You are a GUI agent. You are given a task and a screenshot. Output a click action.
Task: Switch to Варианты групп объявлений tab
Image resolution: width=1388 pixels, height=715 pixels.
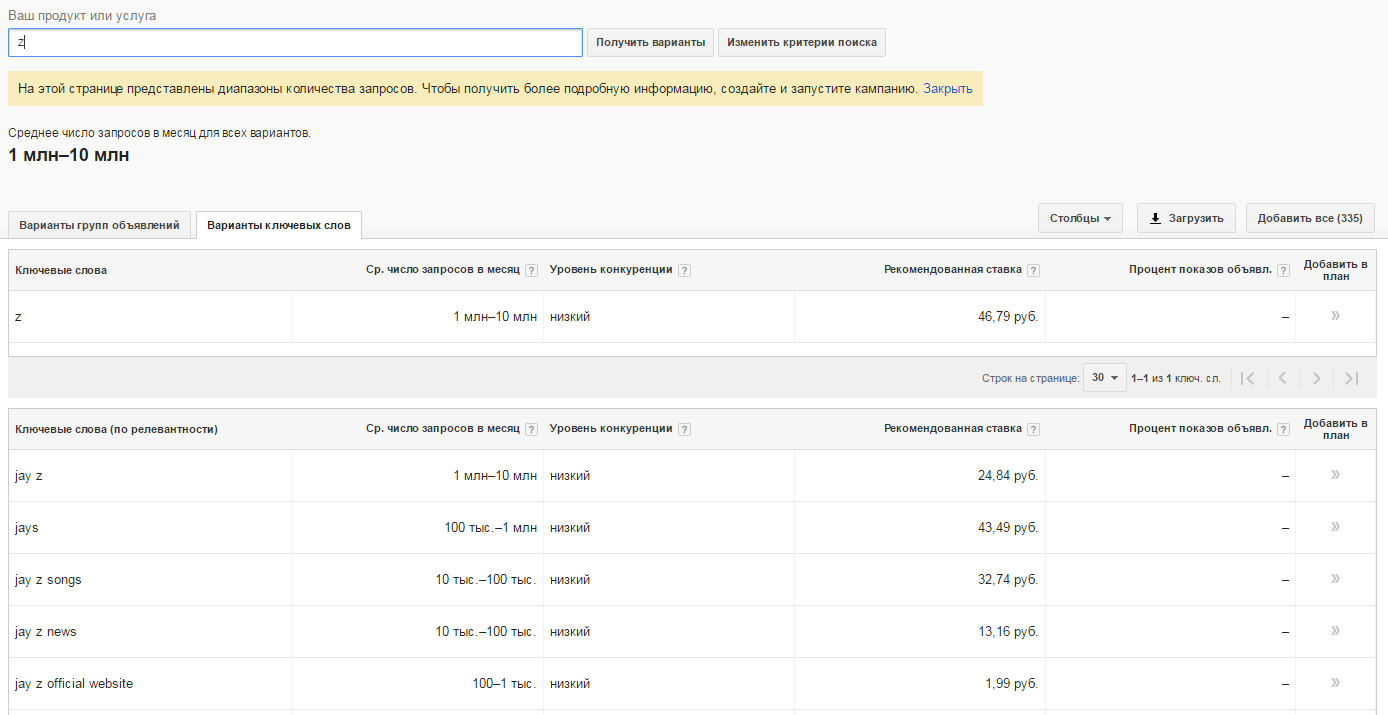point(99,225)
